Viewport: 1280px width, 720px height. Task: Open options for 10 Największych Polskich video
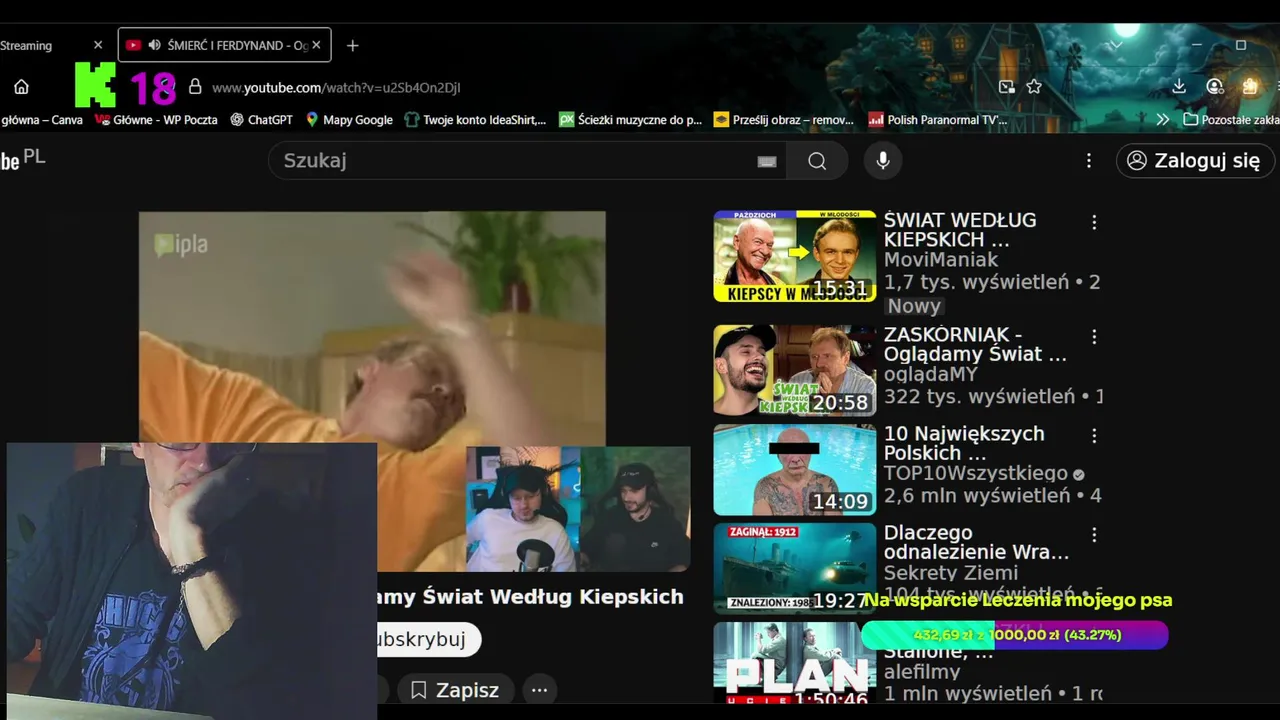(1094, 436)
